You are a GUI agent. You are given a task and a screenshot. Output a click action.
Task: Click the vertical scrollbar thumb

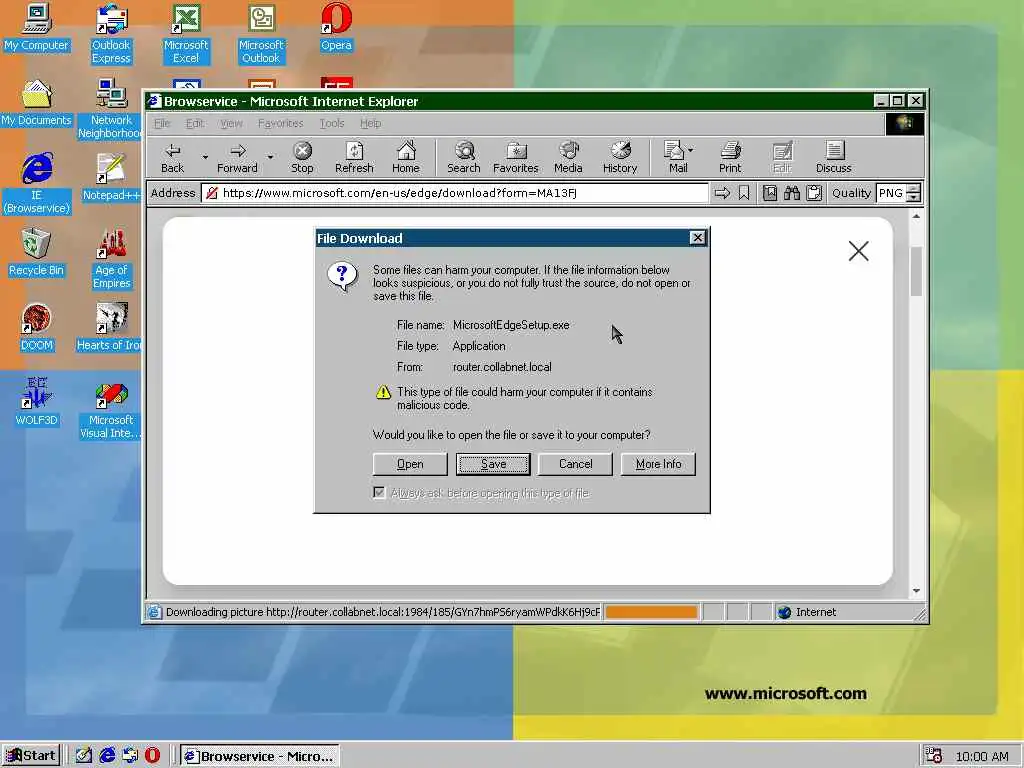point(916,271)
